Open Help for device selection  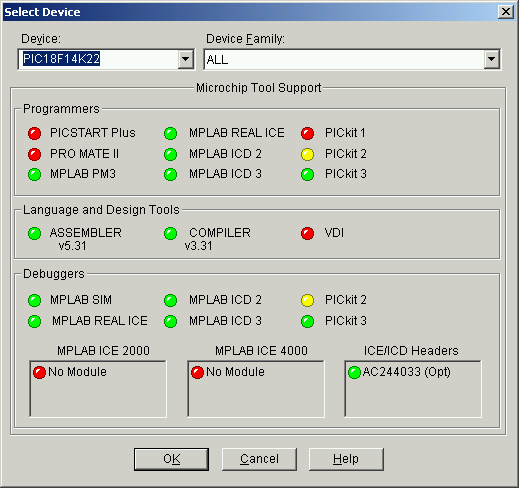tap(346, 459)
